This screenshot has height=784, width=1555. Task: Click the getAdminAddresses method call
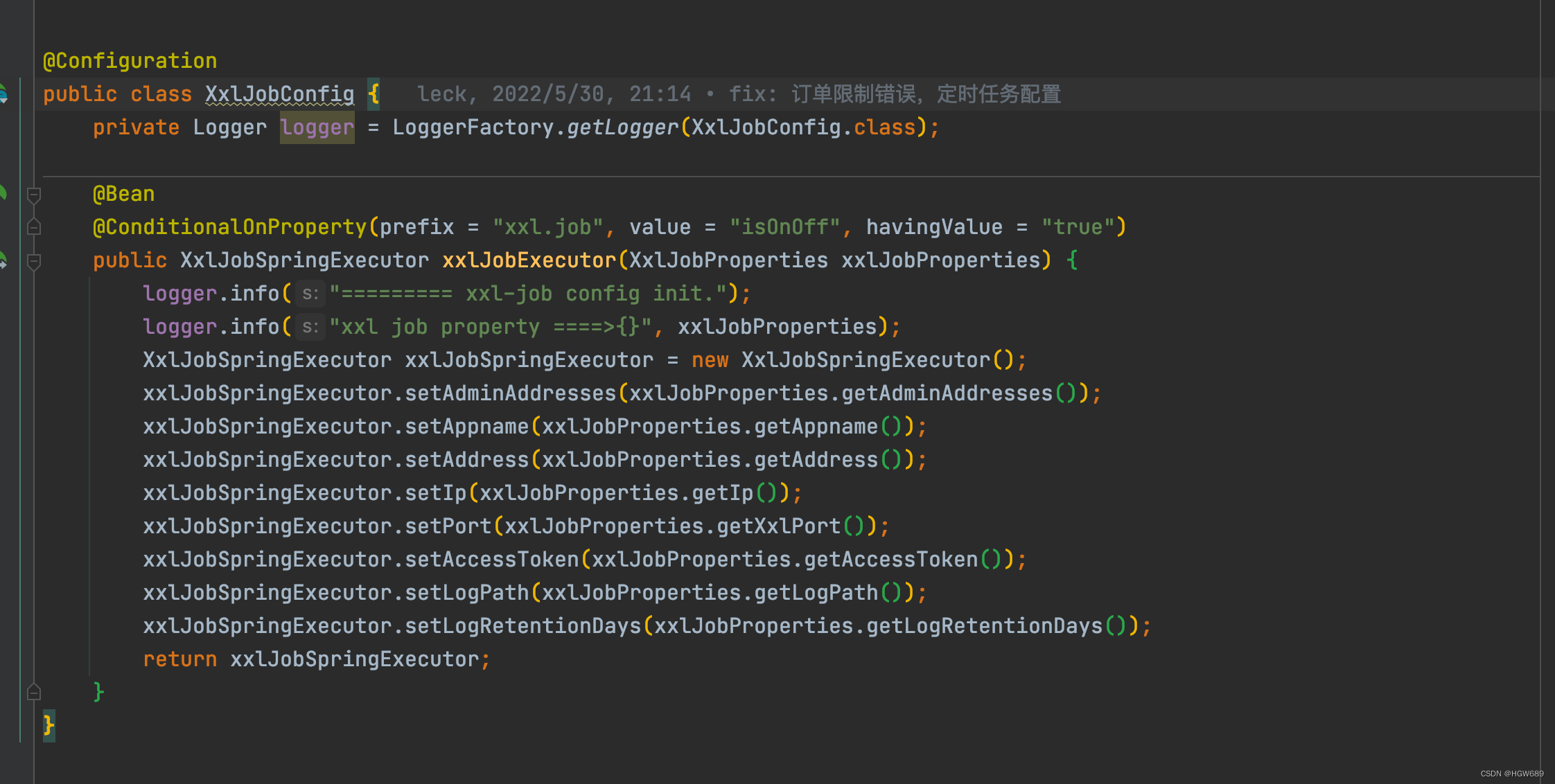pos(947,393)
